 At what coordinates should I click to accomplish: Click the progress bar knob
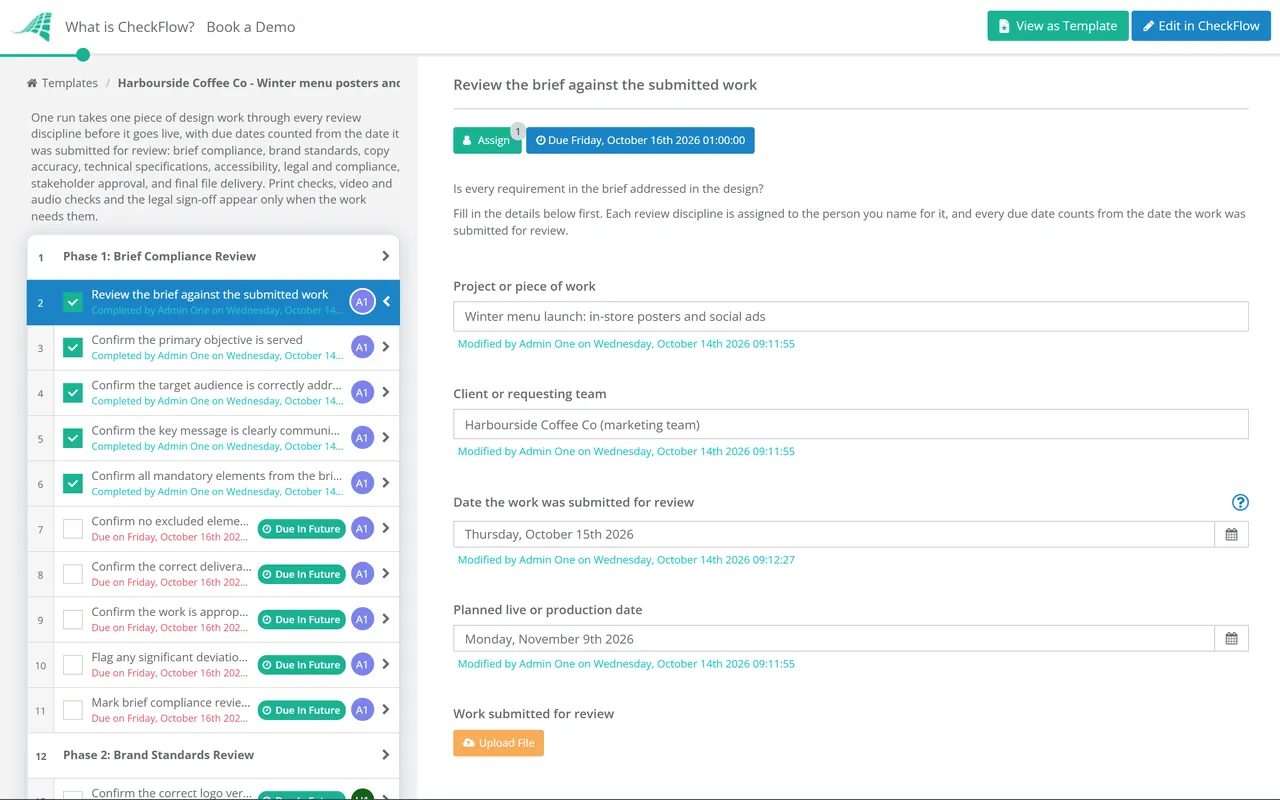83,55
